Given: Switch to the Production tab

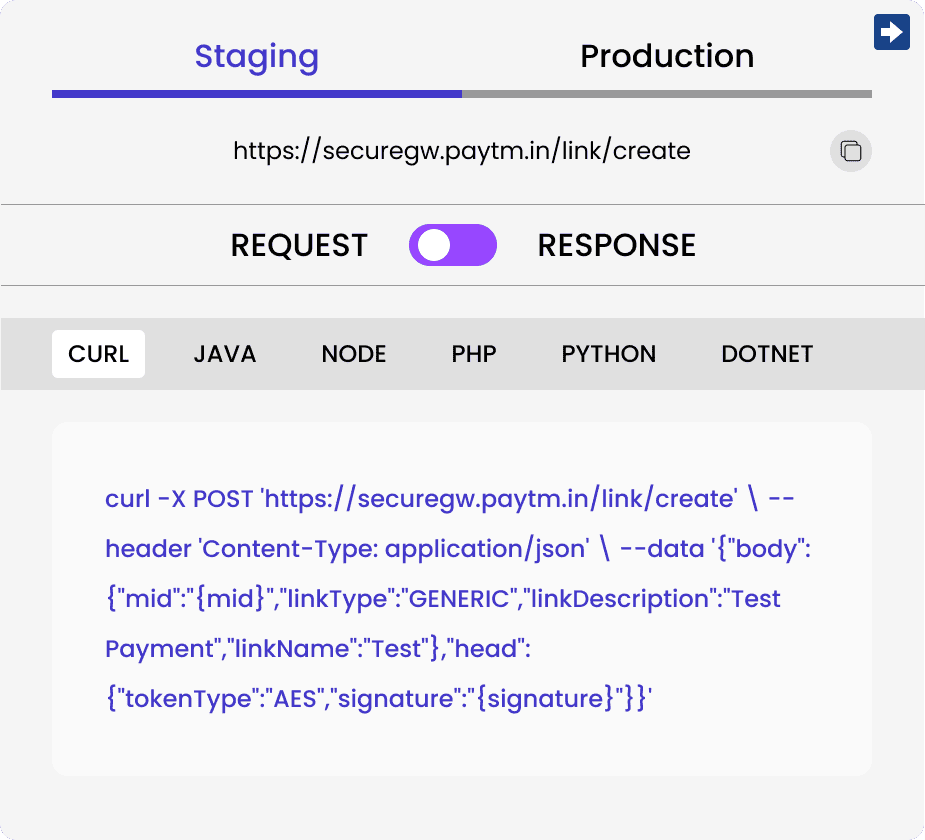Looking at the screenshot, I should coord(667,57).
